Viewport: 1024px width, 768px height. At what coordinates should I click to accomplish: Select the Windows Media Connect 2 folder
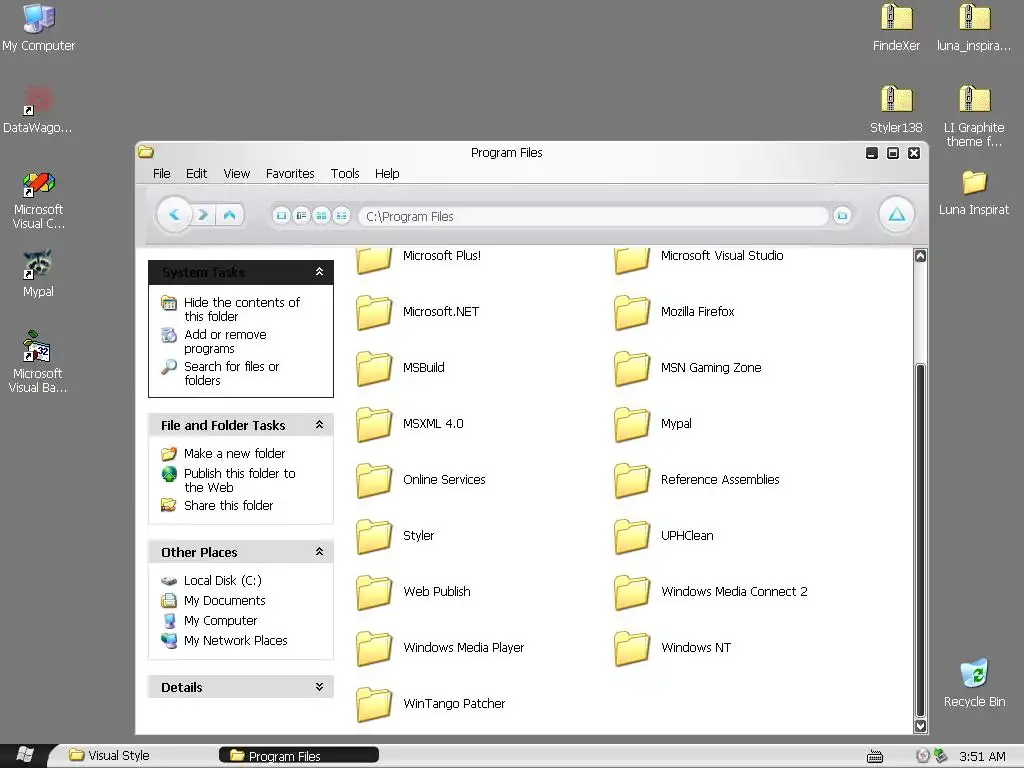(711, 592)
